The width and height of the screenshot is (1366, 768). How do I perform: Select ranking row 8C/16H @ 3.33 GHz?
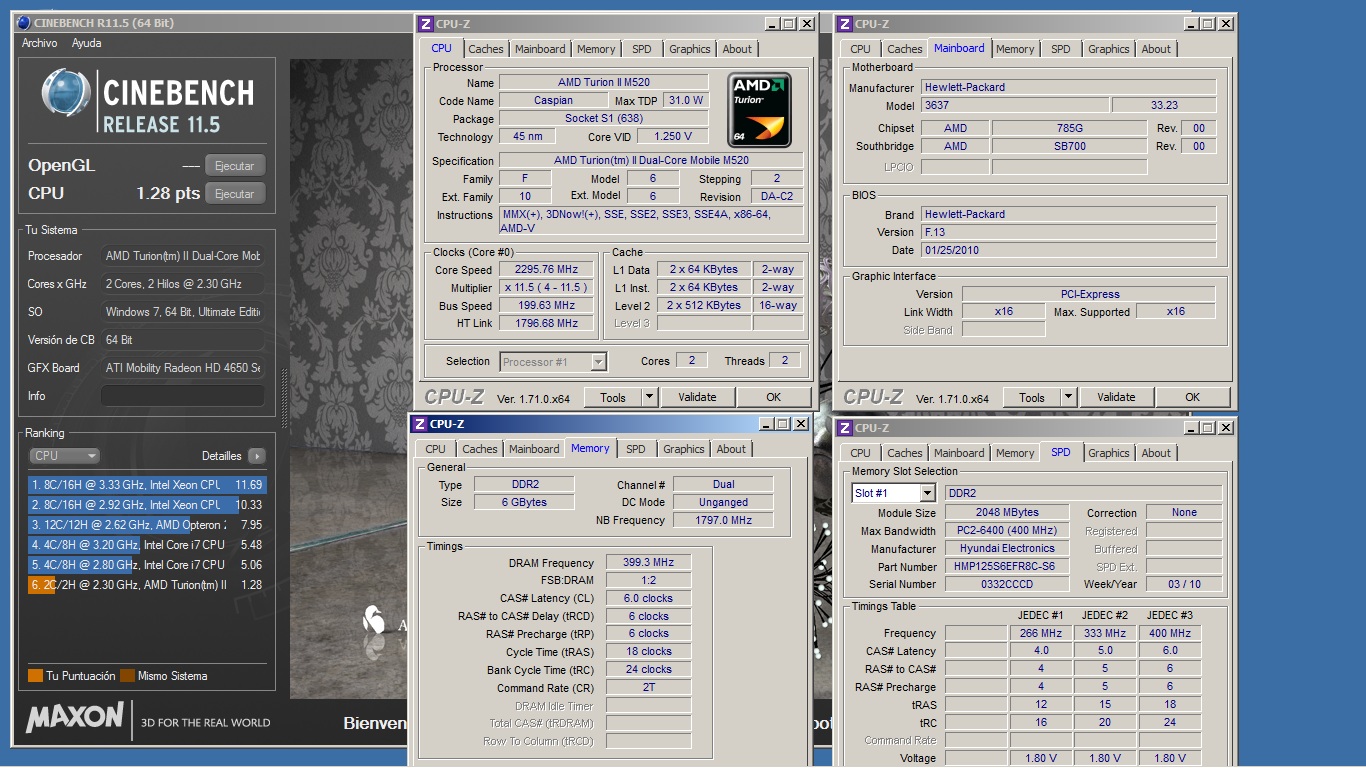pos(147,485)
